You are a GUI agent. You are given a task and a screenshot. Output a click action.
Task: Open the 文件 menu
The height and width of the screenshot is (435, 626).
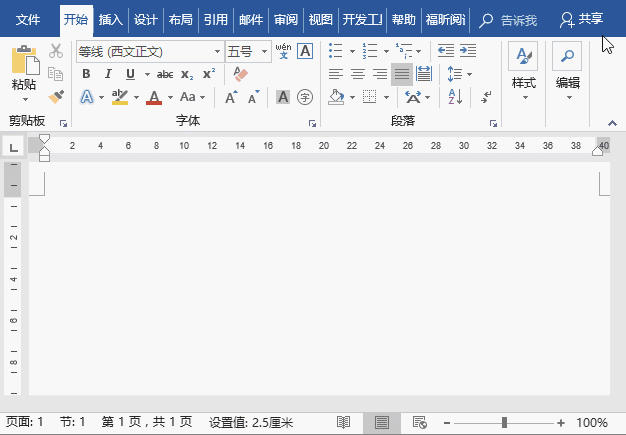tap(28, 19)
